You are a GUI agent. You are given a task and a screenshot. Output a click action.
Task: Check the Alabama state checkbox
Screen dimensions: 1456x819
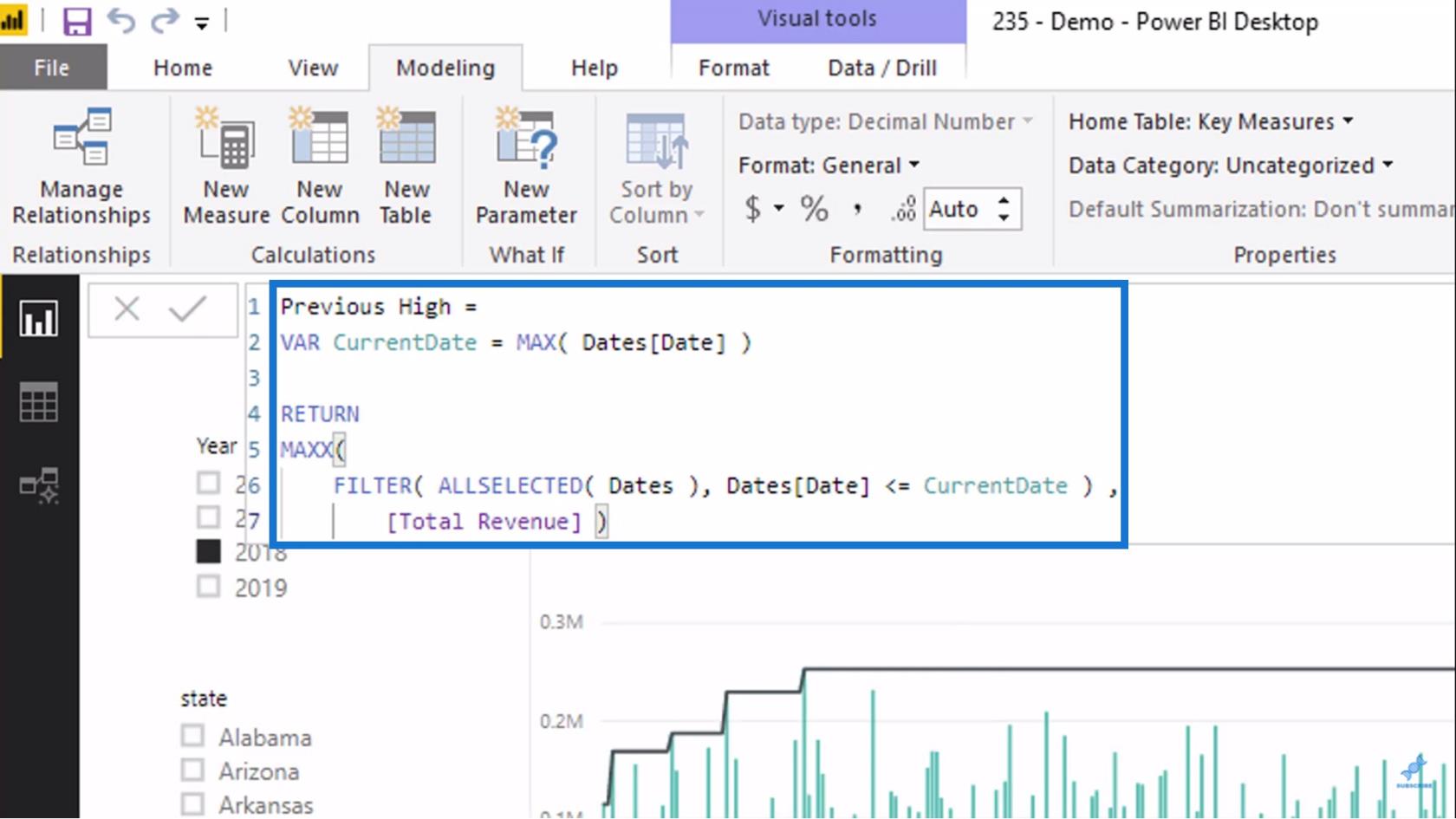pos(192,736)
